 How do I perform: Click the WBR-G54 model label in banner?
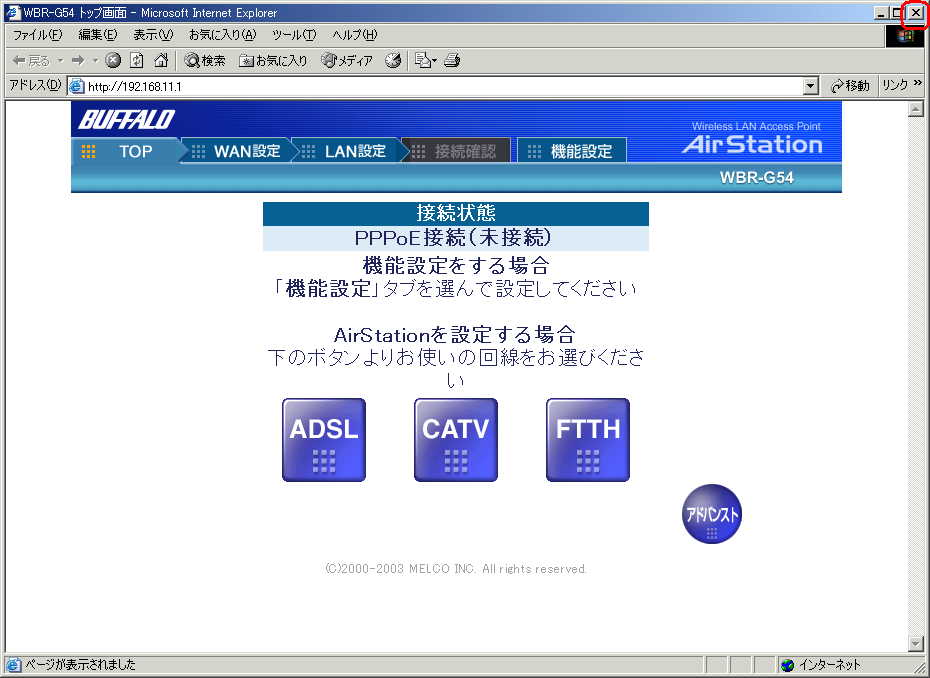tap(756, 177)
